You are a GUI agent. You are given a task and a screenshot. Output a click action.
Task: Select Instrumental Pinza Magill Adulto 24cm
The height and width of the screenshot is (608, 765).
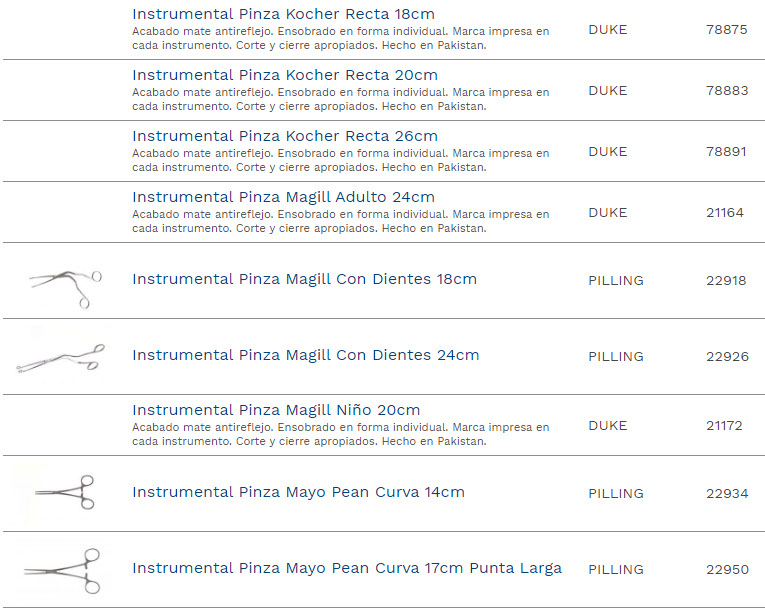283,197
